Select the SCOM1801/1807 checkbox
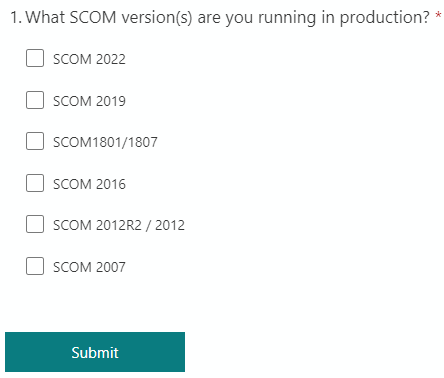 (35, 141)
